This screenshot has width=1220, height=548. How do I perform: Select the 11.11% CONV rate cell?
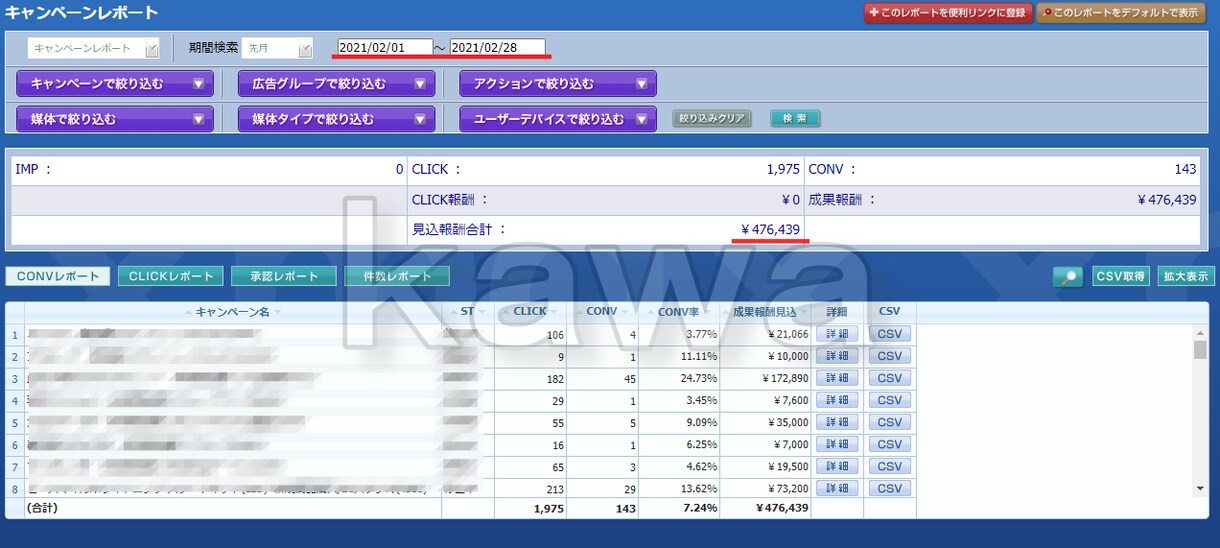[x=679, y=356]
